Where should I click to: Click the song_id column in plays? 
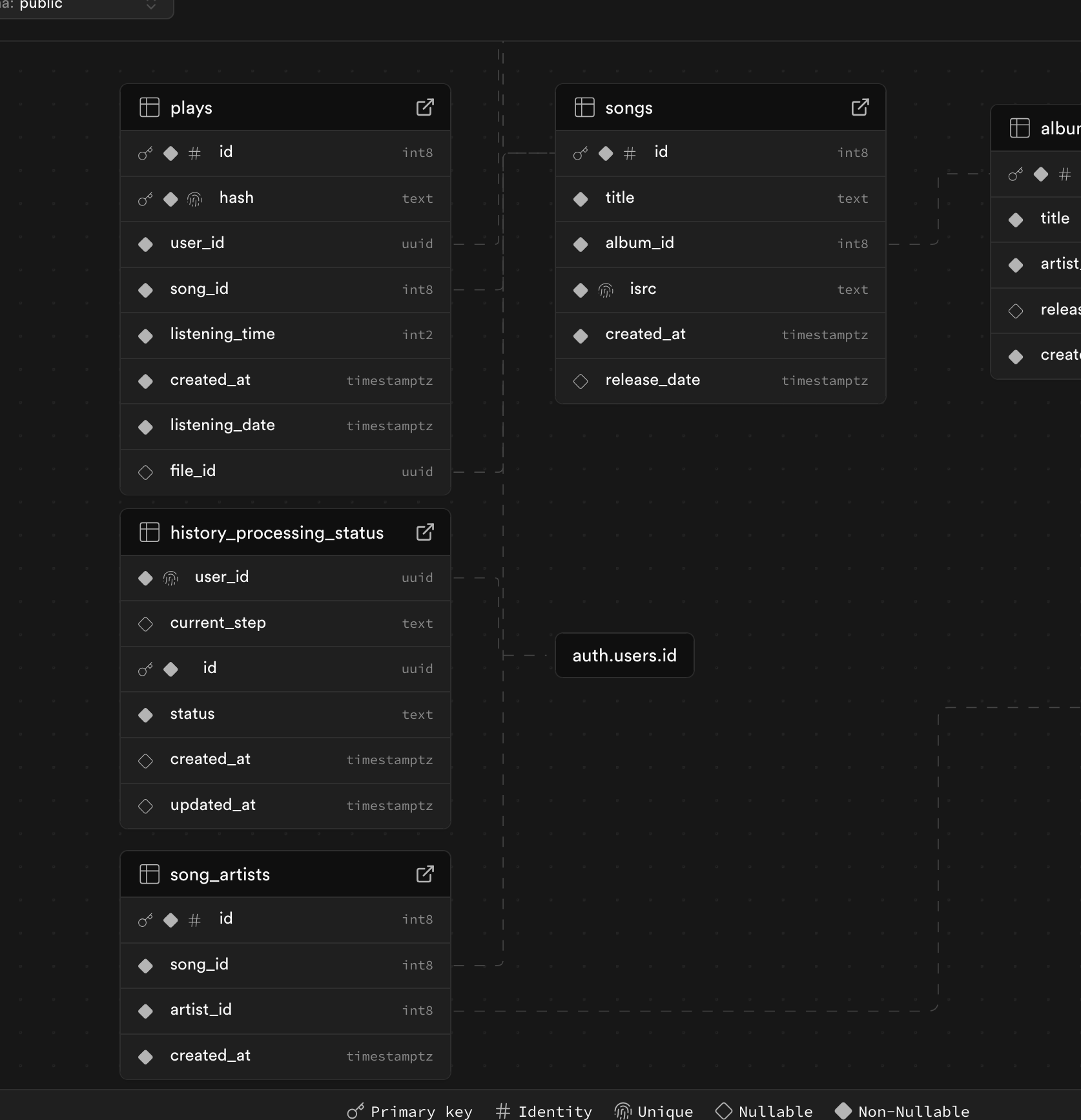tap(285, 290)
